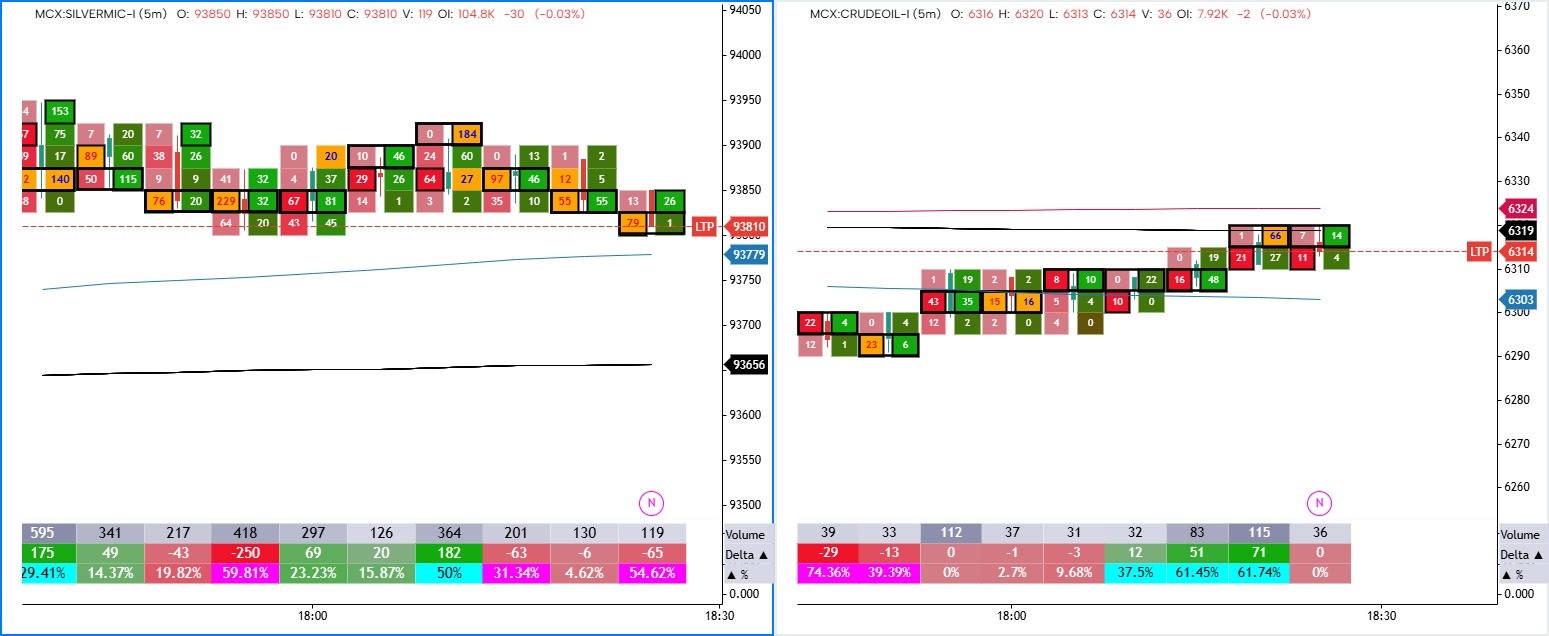Image resolution: width=1549 pixels, height=636 pixels.
Task: Toggle the Volume row label on SILVERMIC pane
Action: click(x=744, y=533)
